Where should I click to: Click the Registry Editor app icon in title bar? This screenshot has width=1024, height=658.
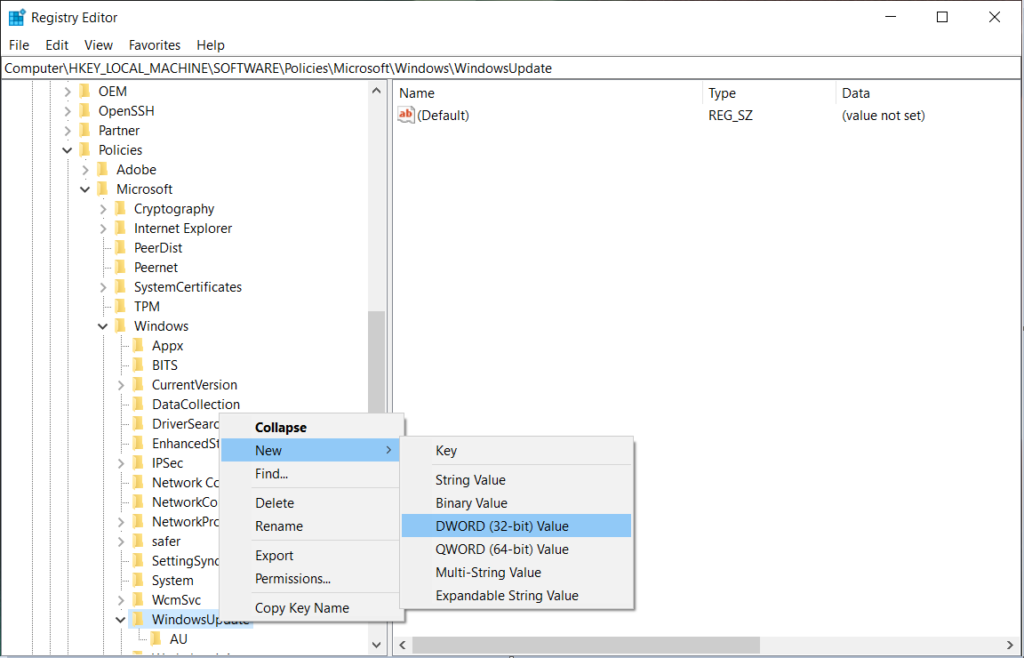pyautogui.click(x=17, y=17)
